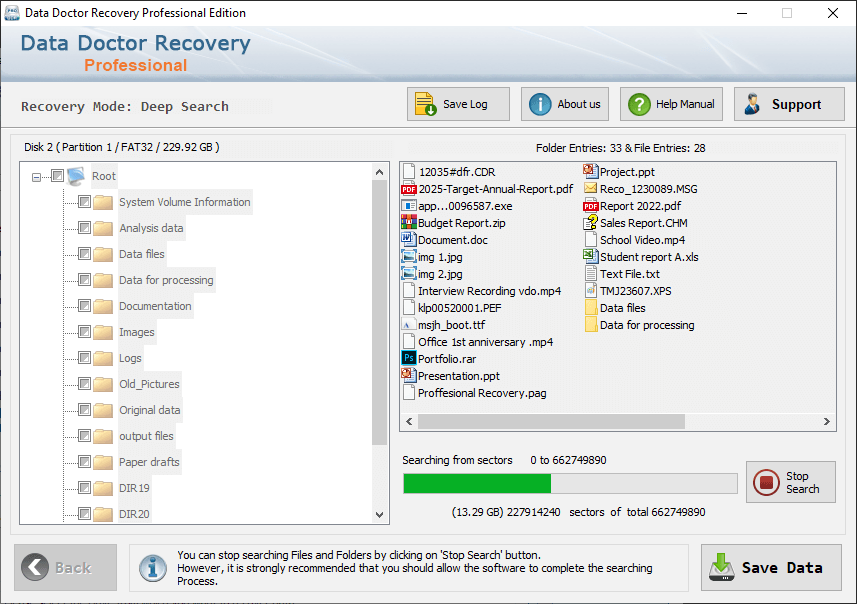Select the Documentation folder in tree
The image size is (857, 604).
[155, 306]
